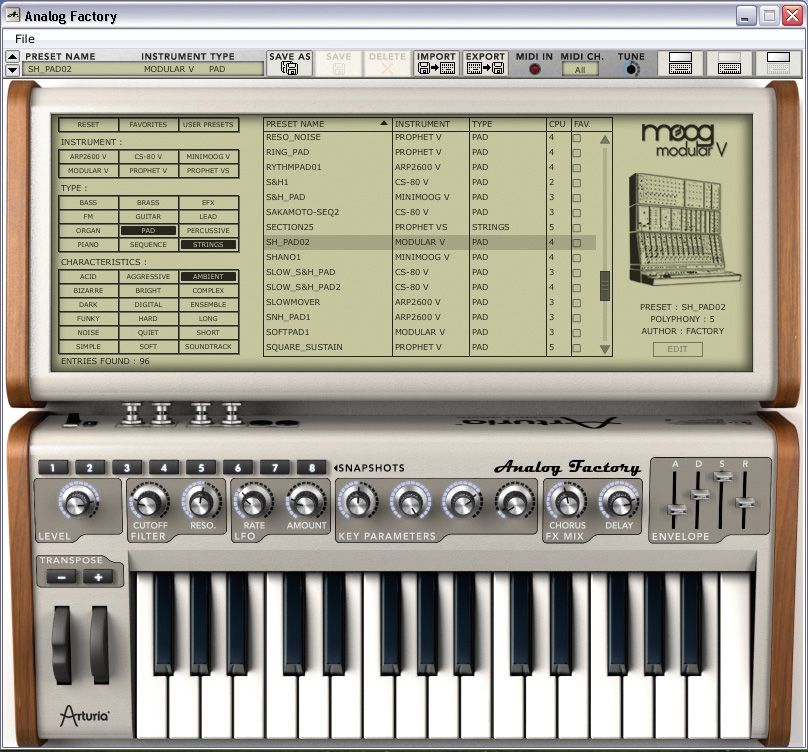Viewport: 808px width, 752px height.
Task: Click the filter Cutoff knob
Action: [149, 502]
